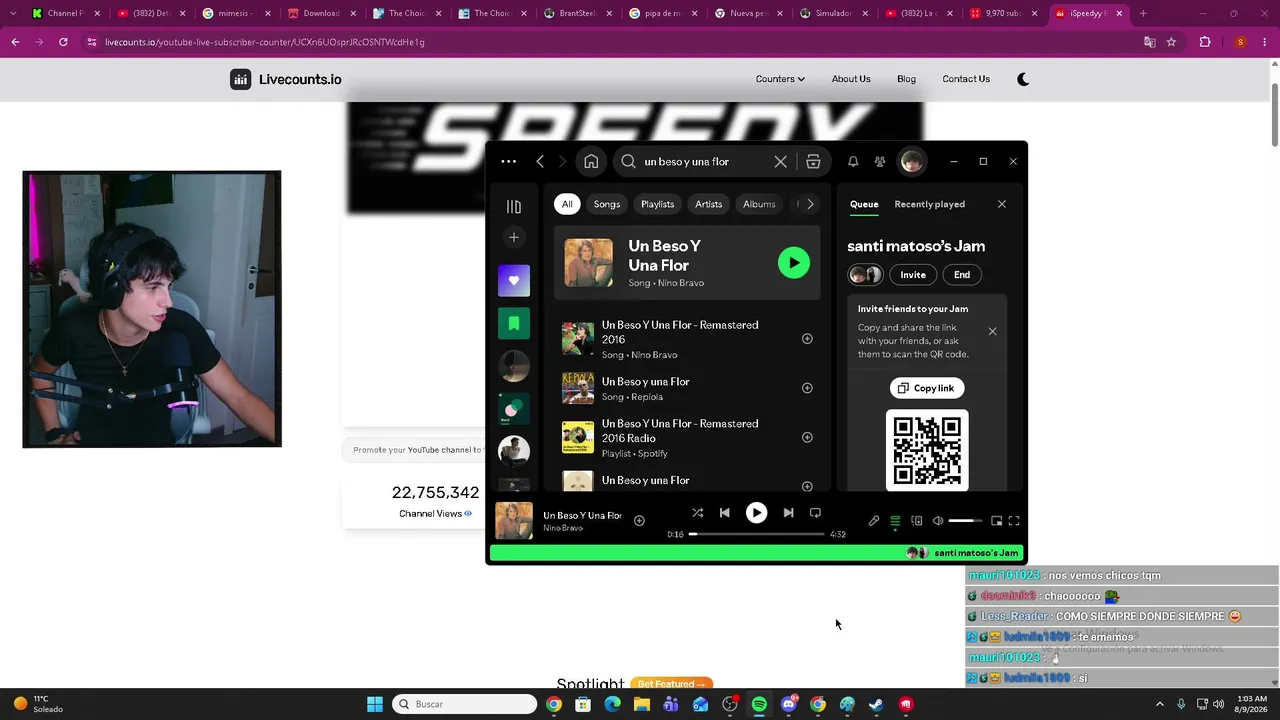Expand the Your Library sidebar
Screen dimensions: 1280x720
(x=514, y=206)
